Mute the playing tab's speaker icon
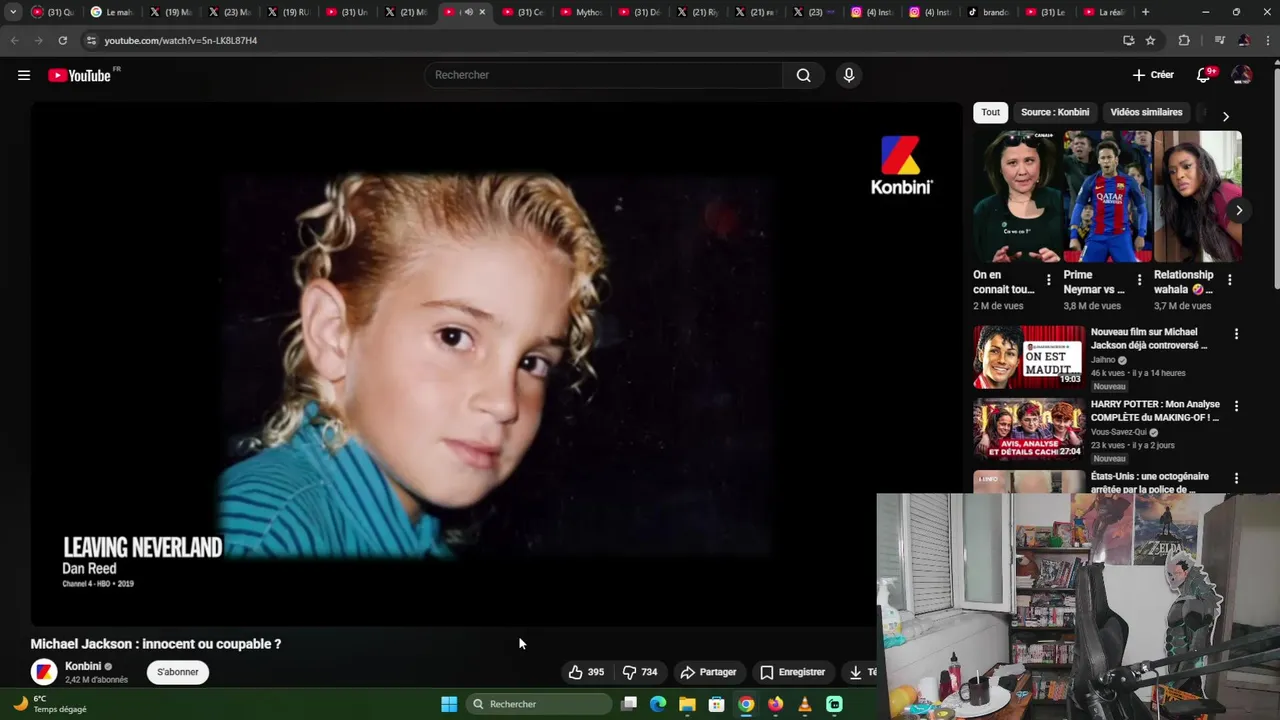 [x=468, y=12]
